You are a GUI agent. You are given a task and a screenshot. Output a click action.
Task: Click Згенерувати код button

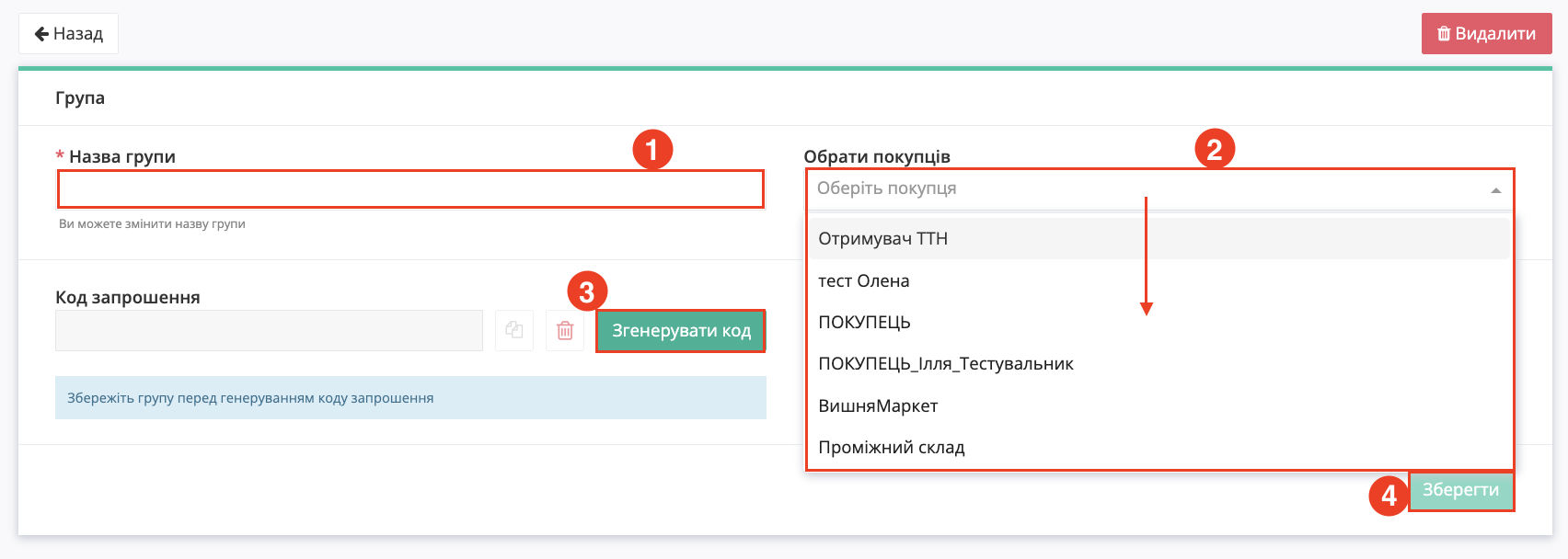pos(681,331)
